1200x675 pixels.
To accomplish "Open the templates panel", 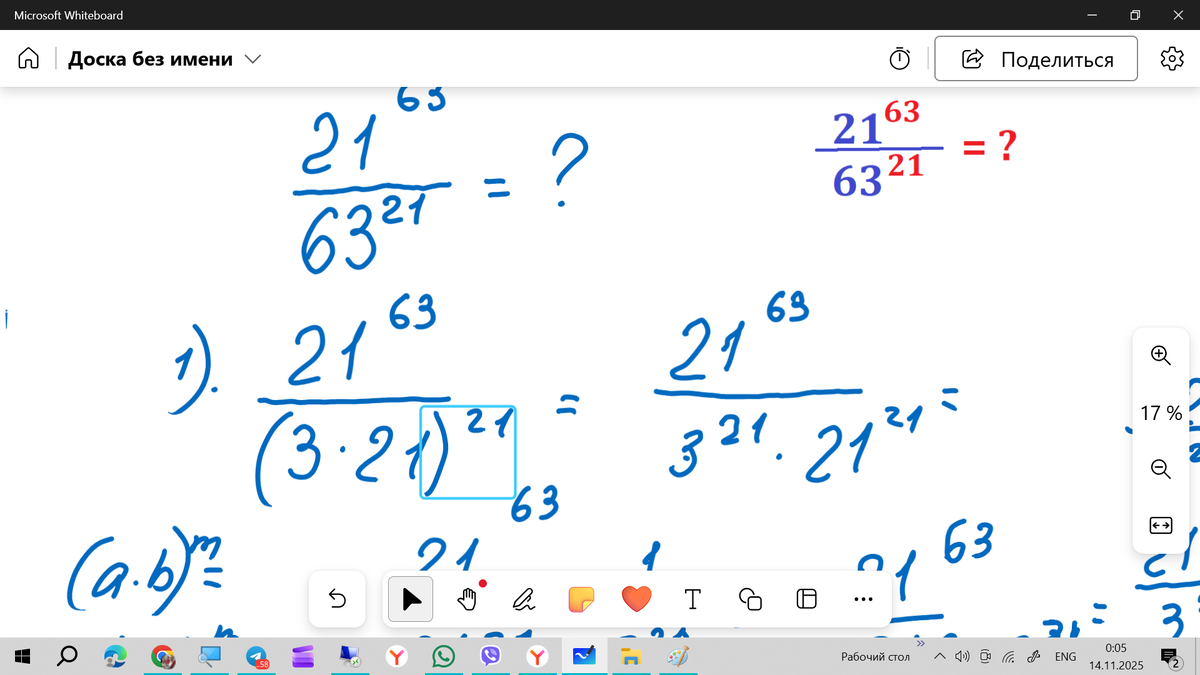I will point(806,599).
